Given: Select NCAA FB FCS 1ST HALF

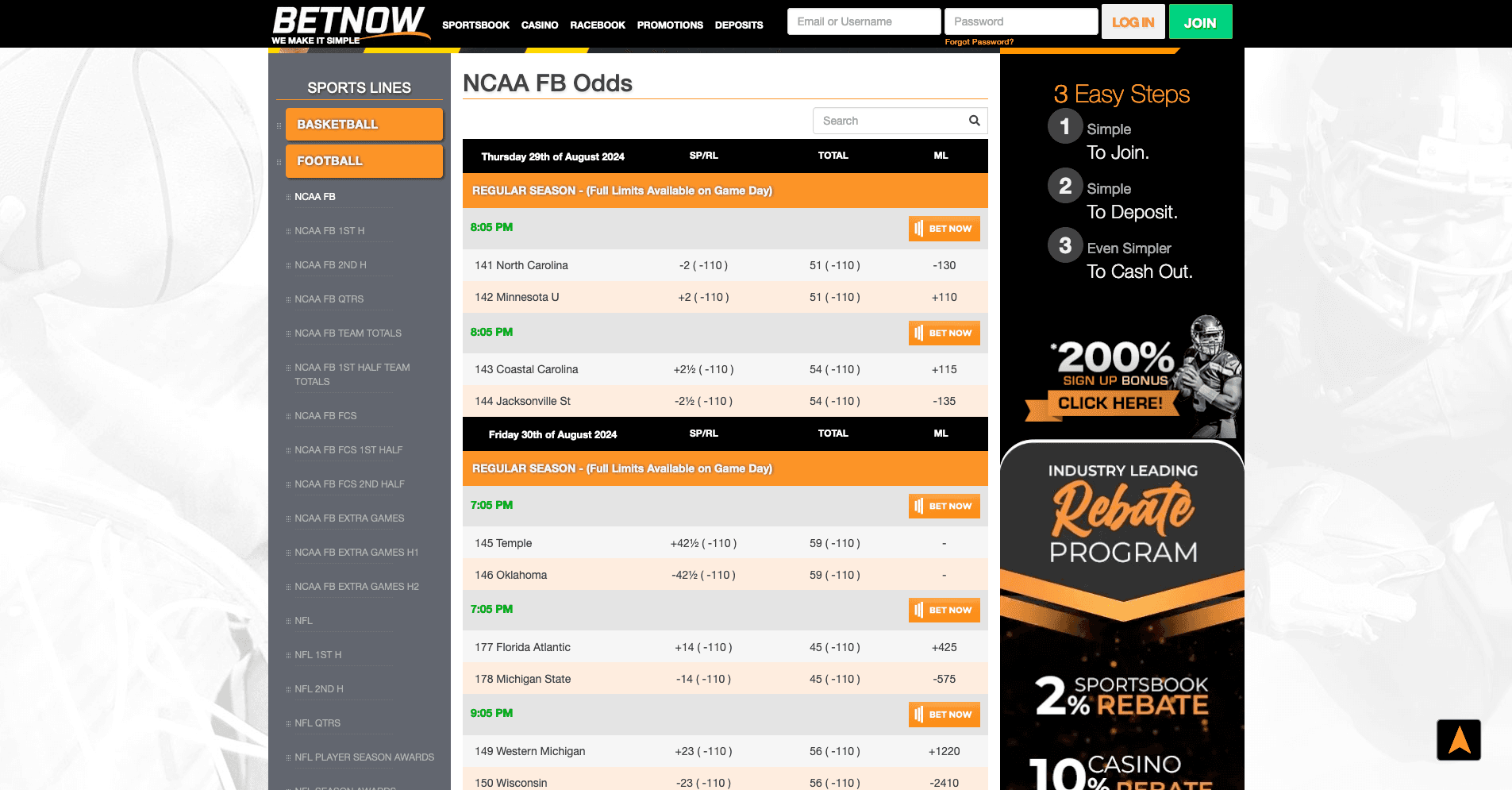Looking at the screenshot, I should [348, 450].
